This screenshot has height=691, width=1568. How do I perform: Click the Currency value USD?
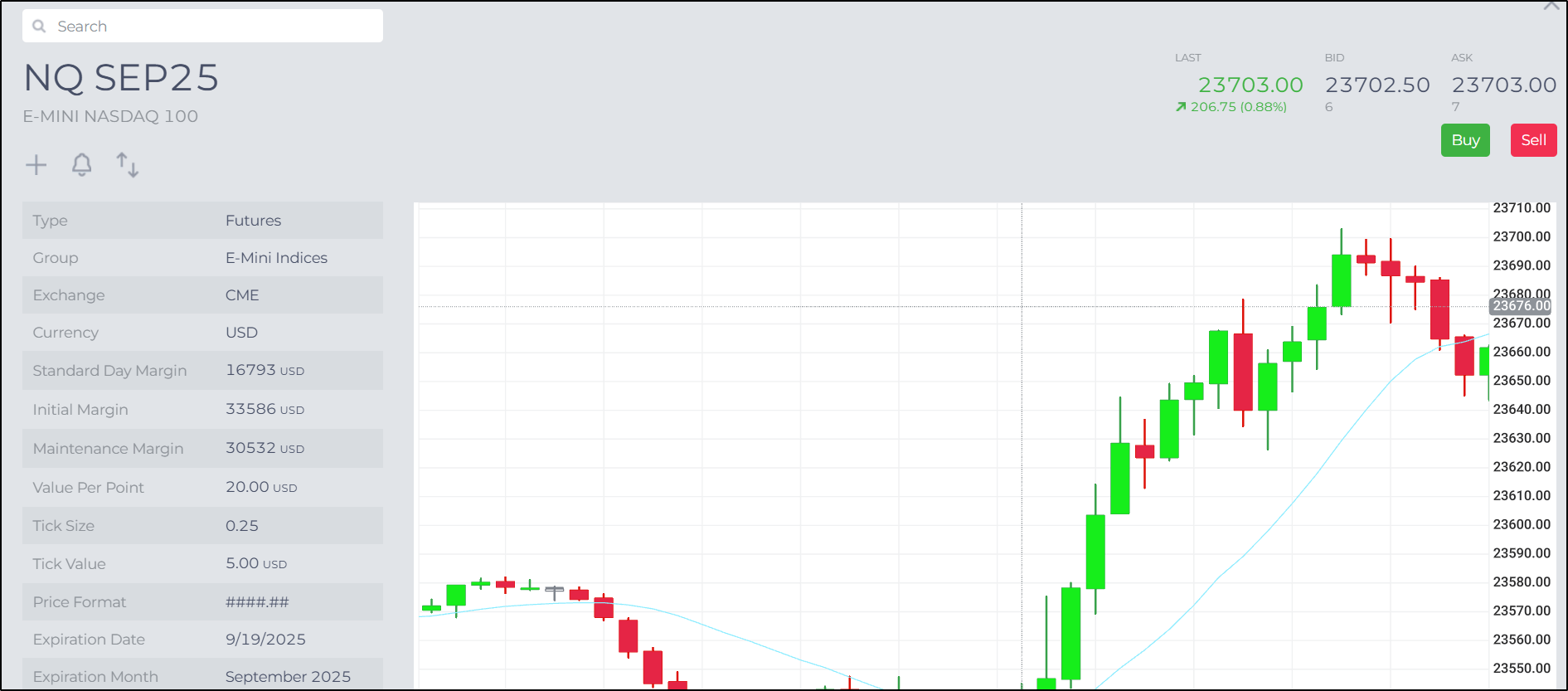point(241,333)
